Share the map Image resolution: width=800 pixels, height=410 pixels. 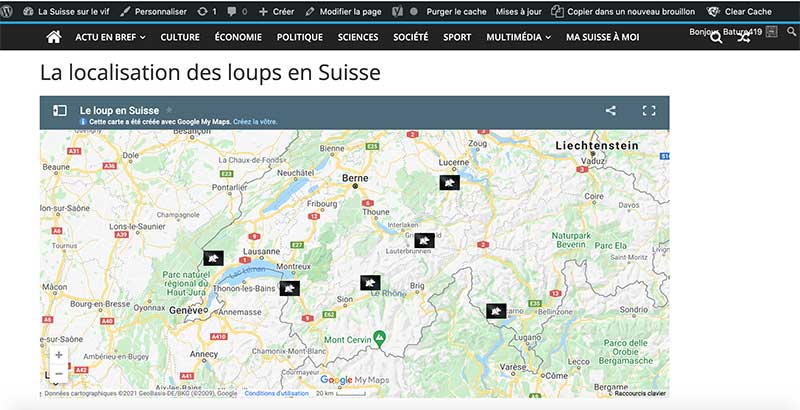pyautogui.click(x=611, y=111)
